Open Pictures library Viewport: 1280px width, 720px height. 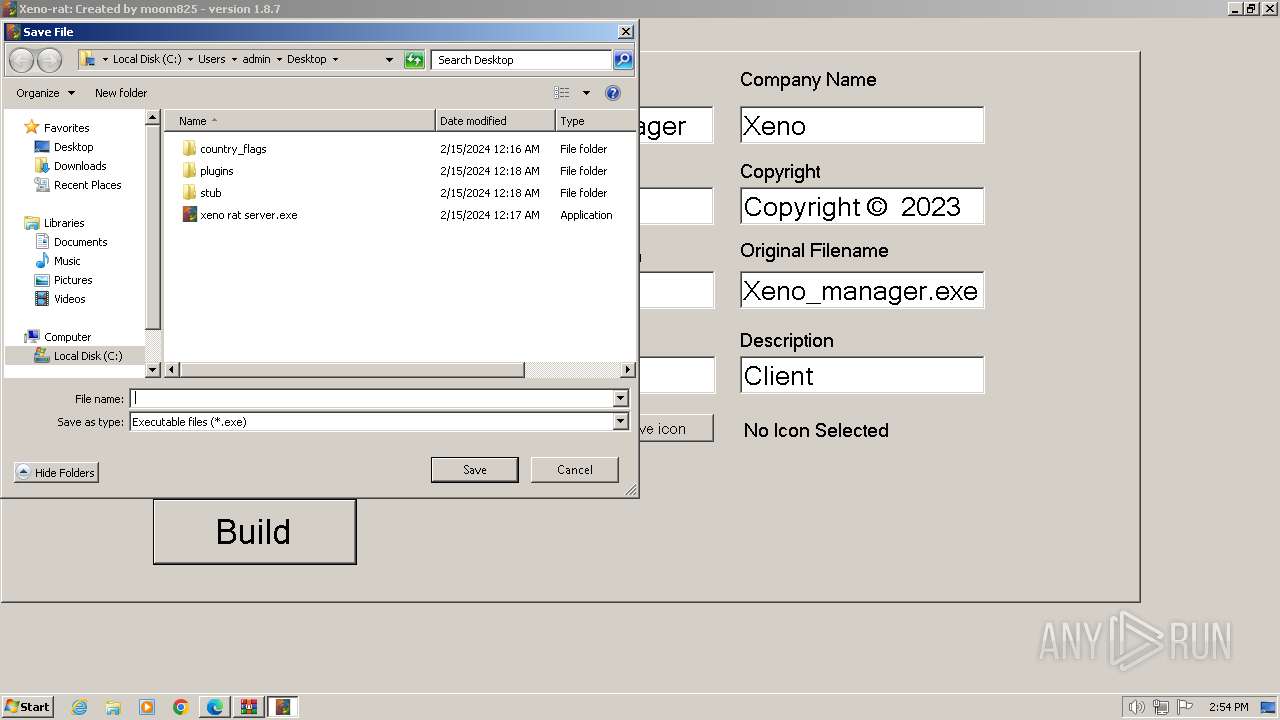pyautogui.click(x=72, y=280)
